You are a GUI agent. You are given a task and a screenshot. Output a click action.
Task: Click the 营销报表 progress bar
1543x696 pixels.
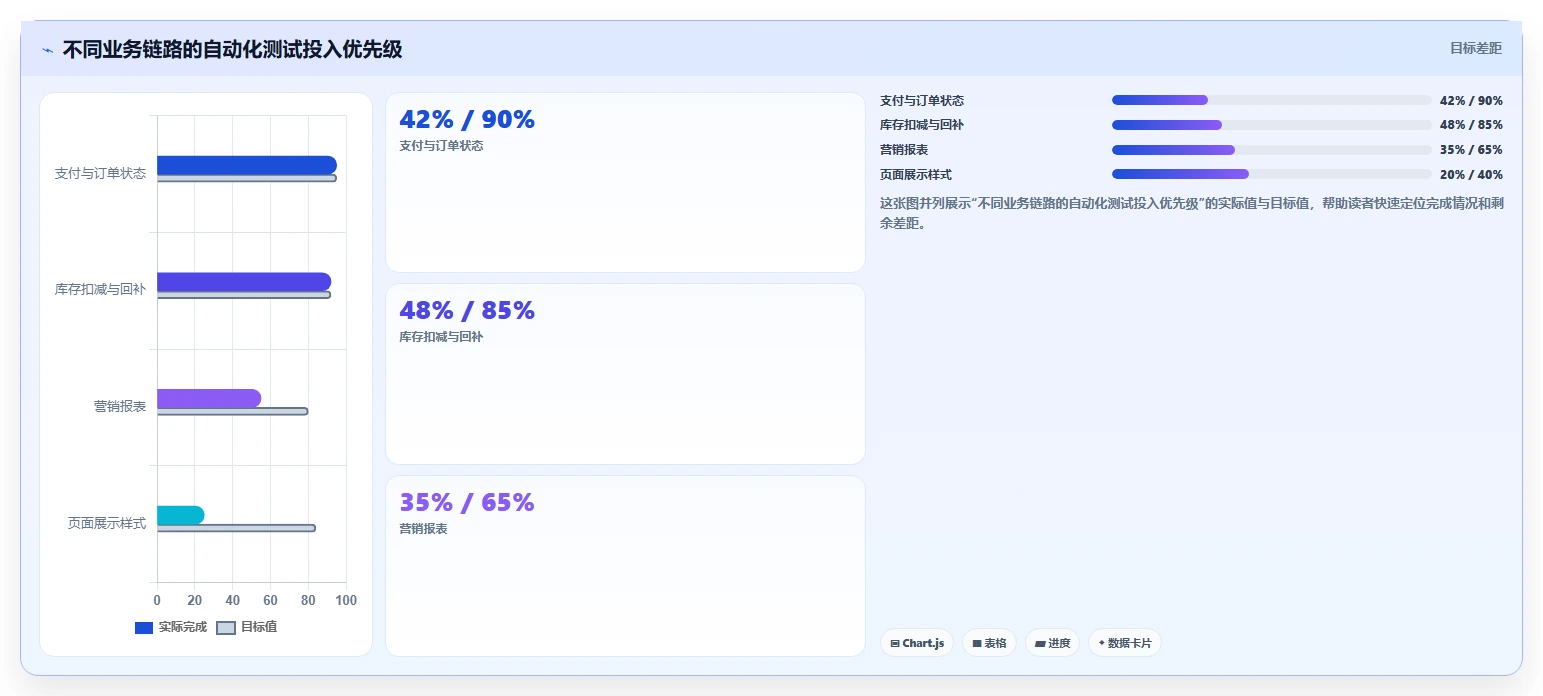point(1271,150)
